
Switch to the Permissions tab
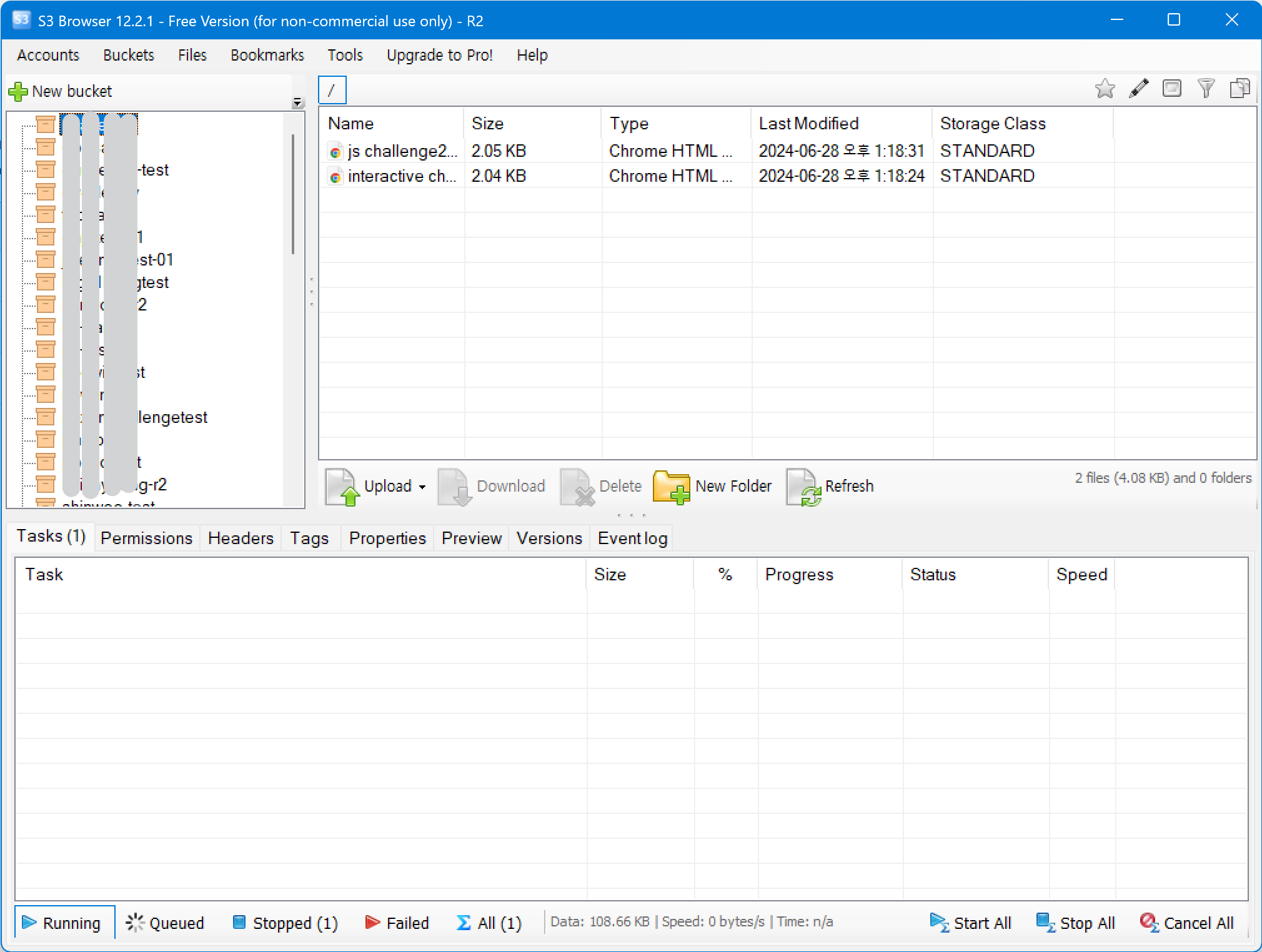click(146, 538)
